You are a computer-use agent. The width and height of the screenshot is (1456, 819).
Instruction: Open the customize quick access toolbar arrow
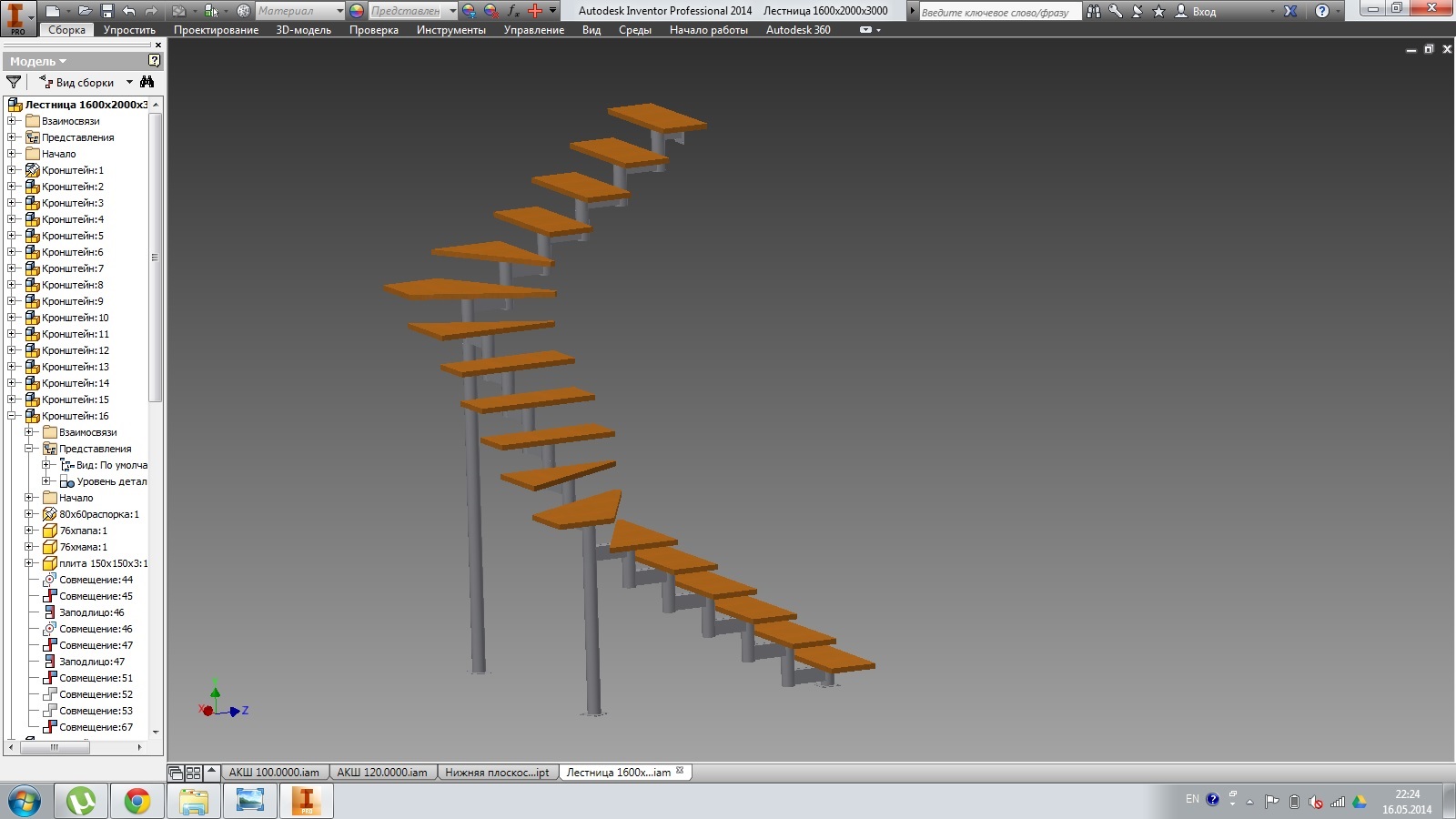tap(553, 11)
